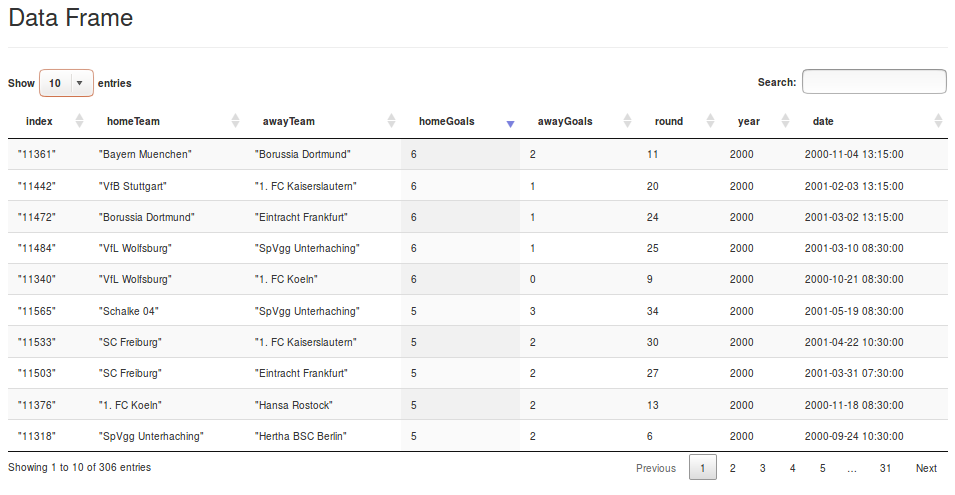The image size is (955, 495).
Task: Toggle the homeGoals descending sort arrow
Action: 510,124
